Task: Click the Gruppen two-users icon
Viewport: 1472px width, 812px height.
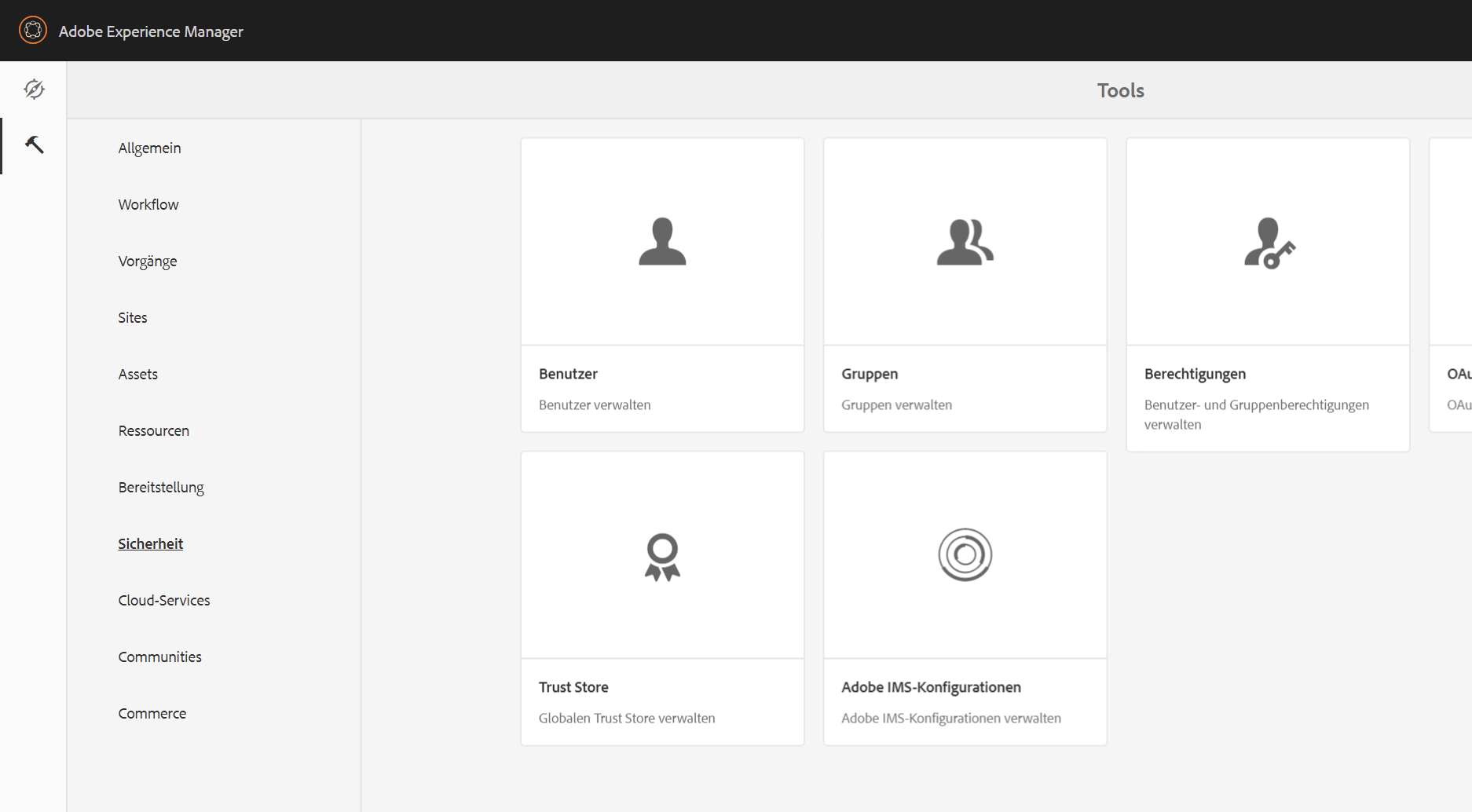Action: (965, 241)
